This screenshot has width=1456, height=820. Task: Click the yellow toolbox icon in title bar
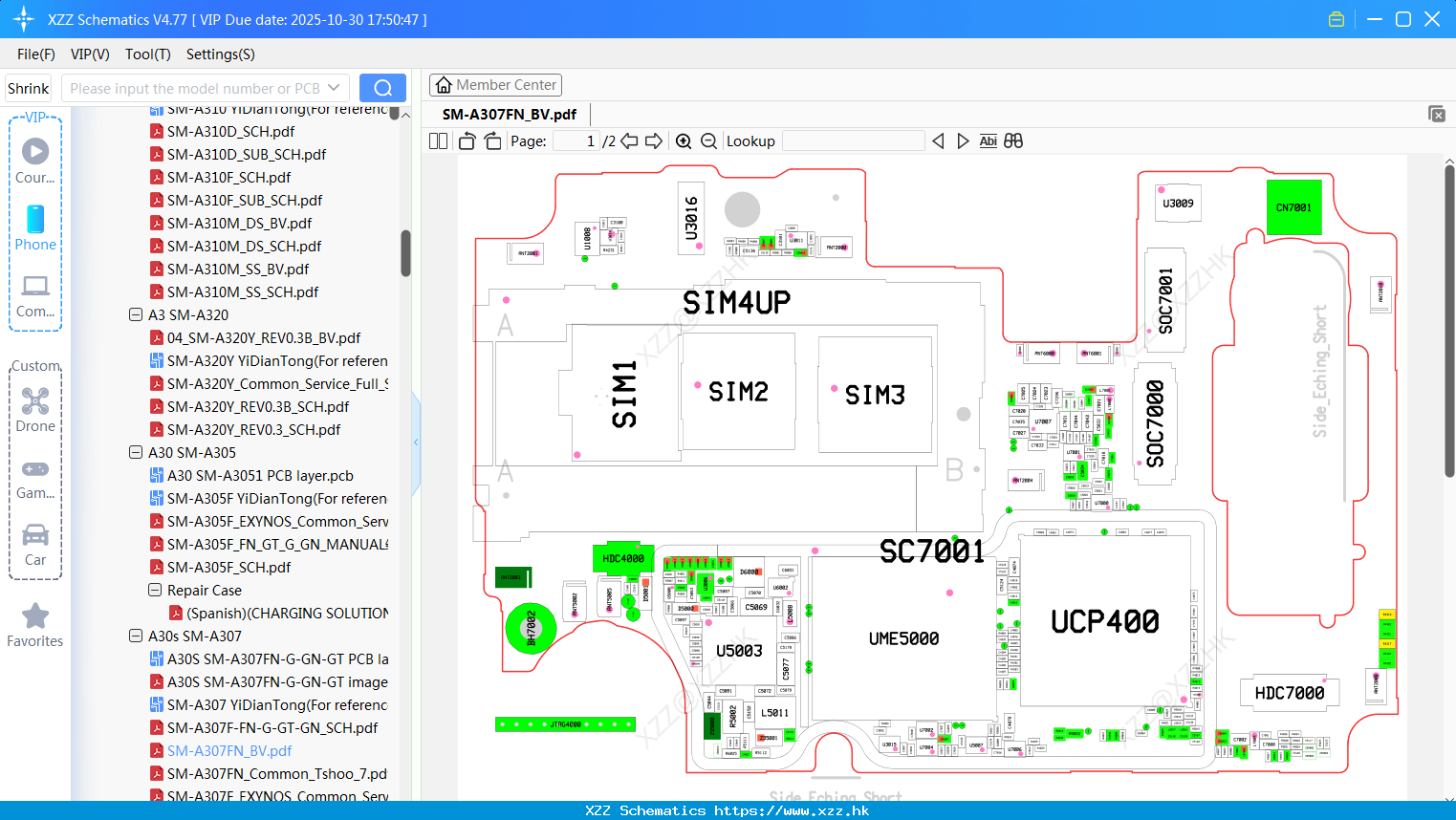1336,19
